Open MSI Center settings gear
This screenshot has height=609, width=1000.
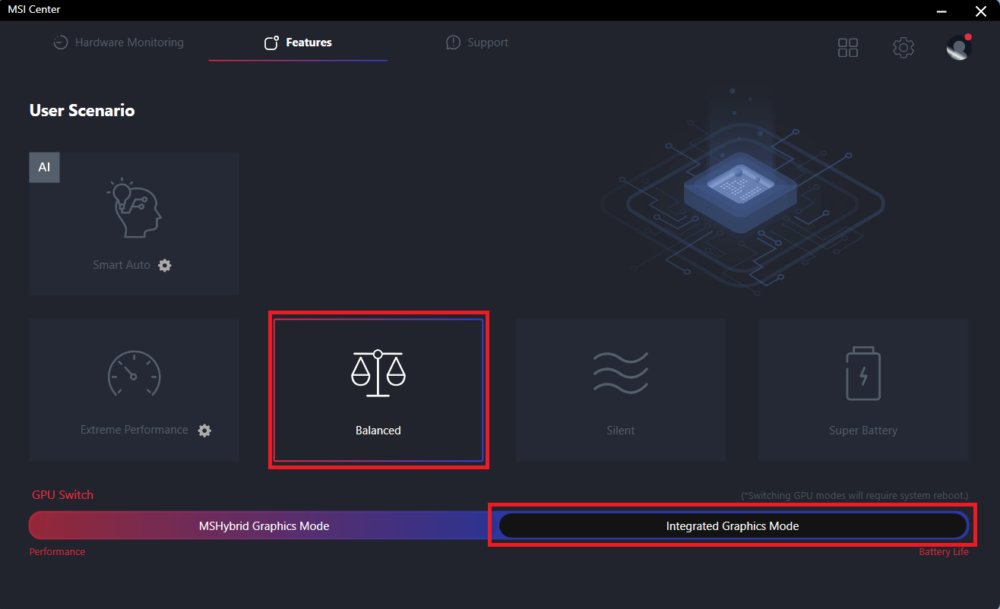(903, 47)
